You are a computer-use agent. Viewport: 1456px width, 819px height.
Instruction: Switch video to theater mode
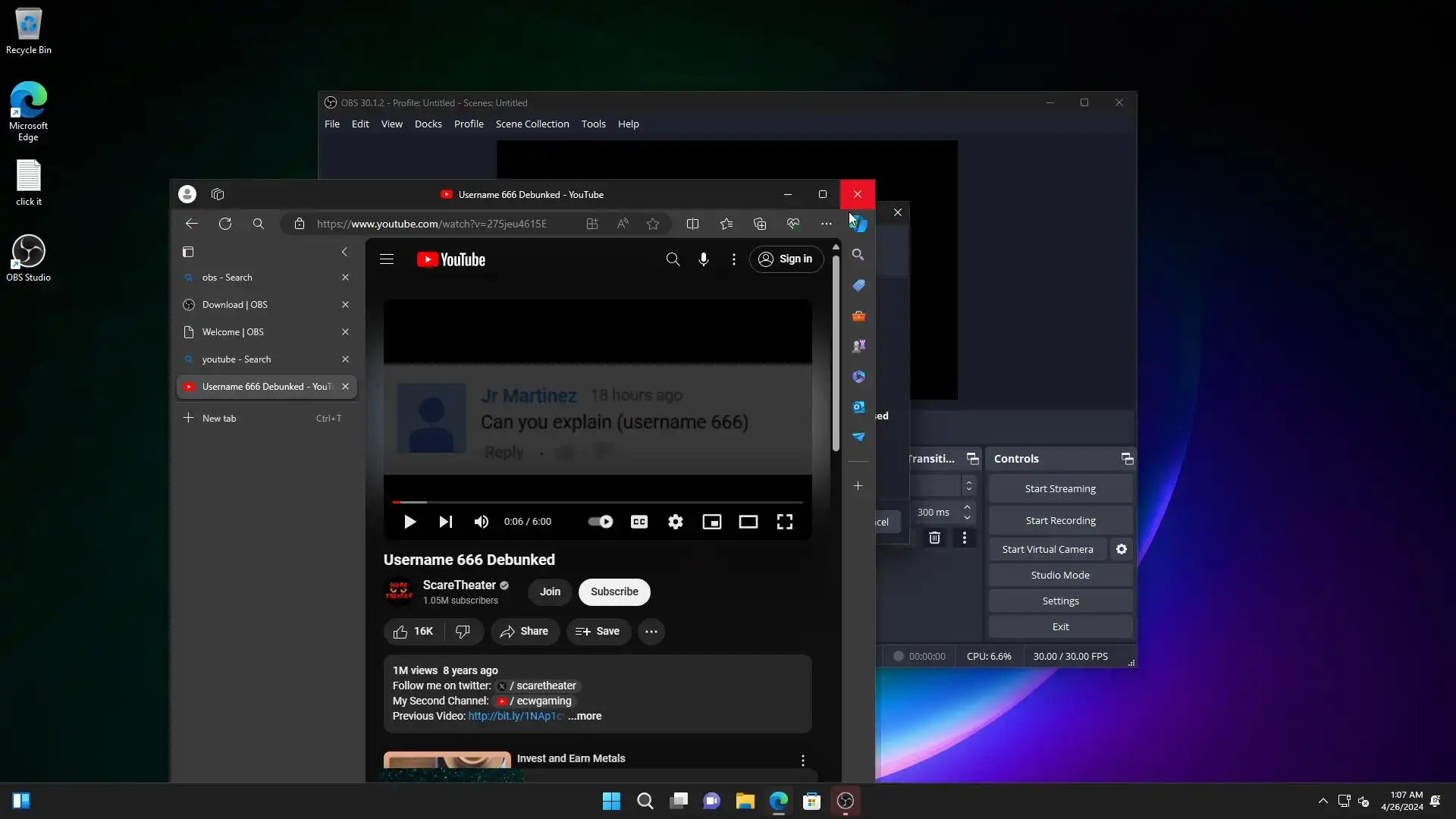(748, 522)
